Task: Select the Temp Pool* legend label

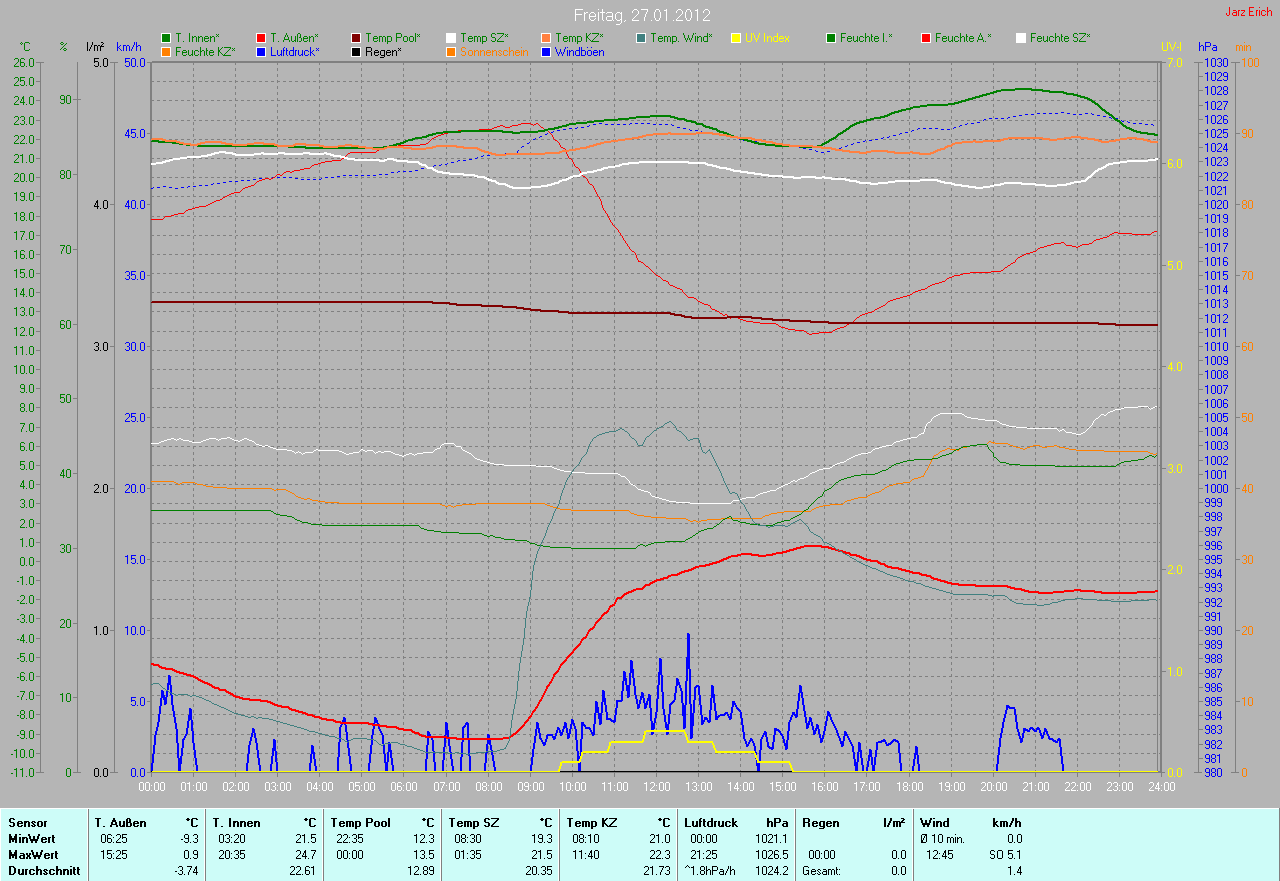Action: coord(393,38)
